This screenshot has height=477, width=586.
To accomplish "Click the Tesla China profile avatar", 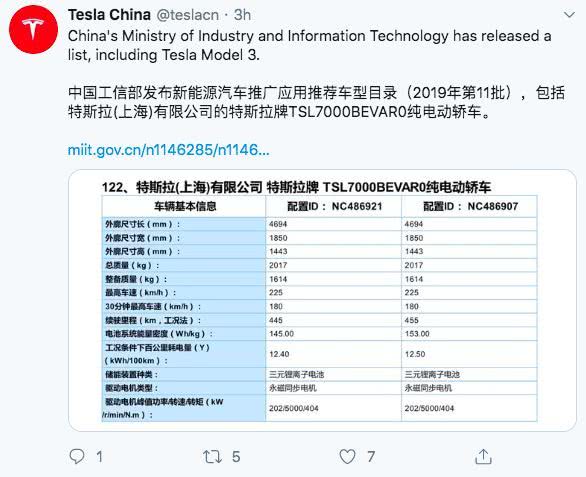I will pos(33,30).
